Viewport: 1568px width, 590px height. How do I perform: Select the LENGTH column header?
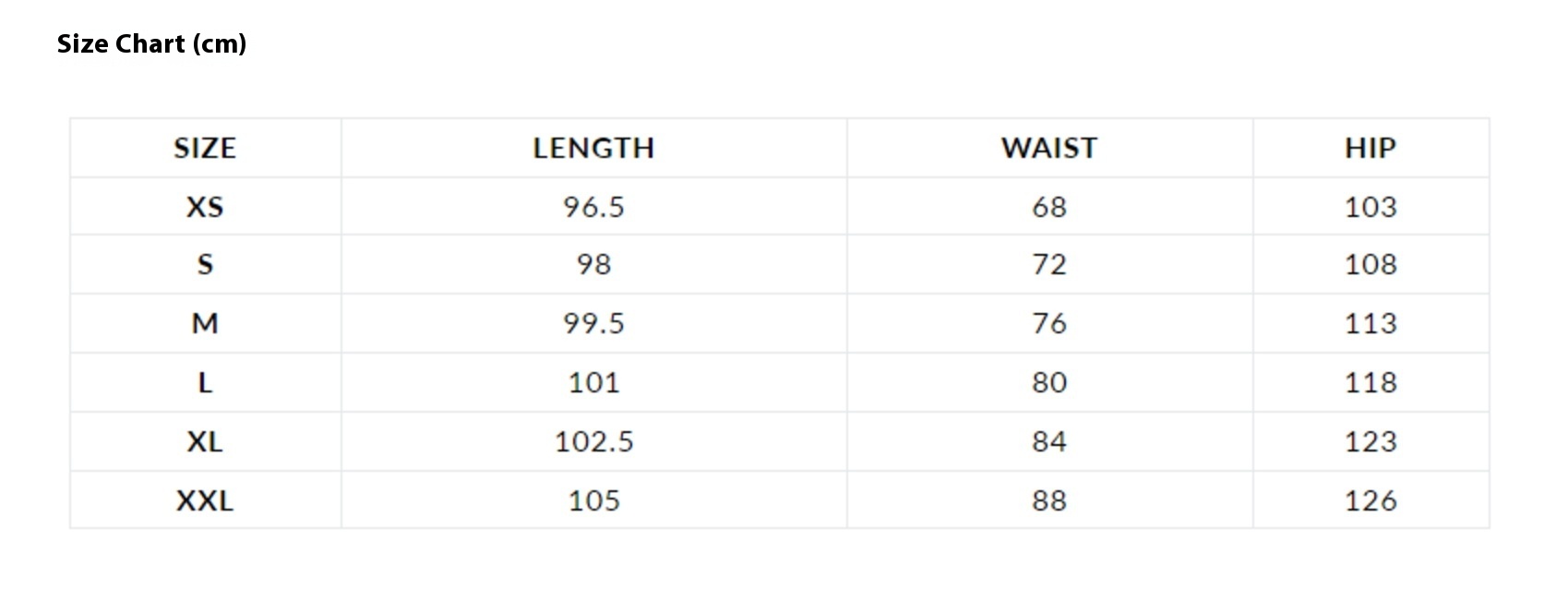[x=593, y=148]
